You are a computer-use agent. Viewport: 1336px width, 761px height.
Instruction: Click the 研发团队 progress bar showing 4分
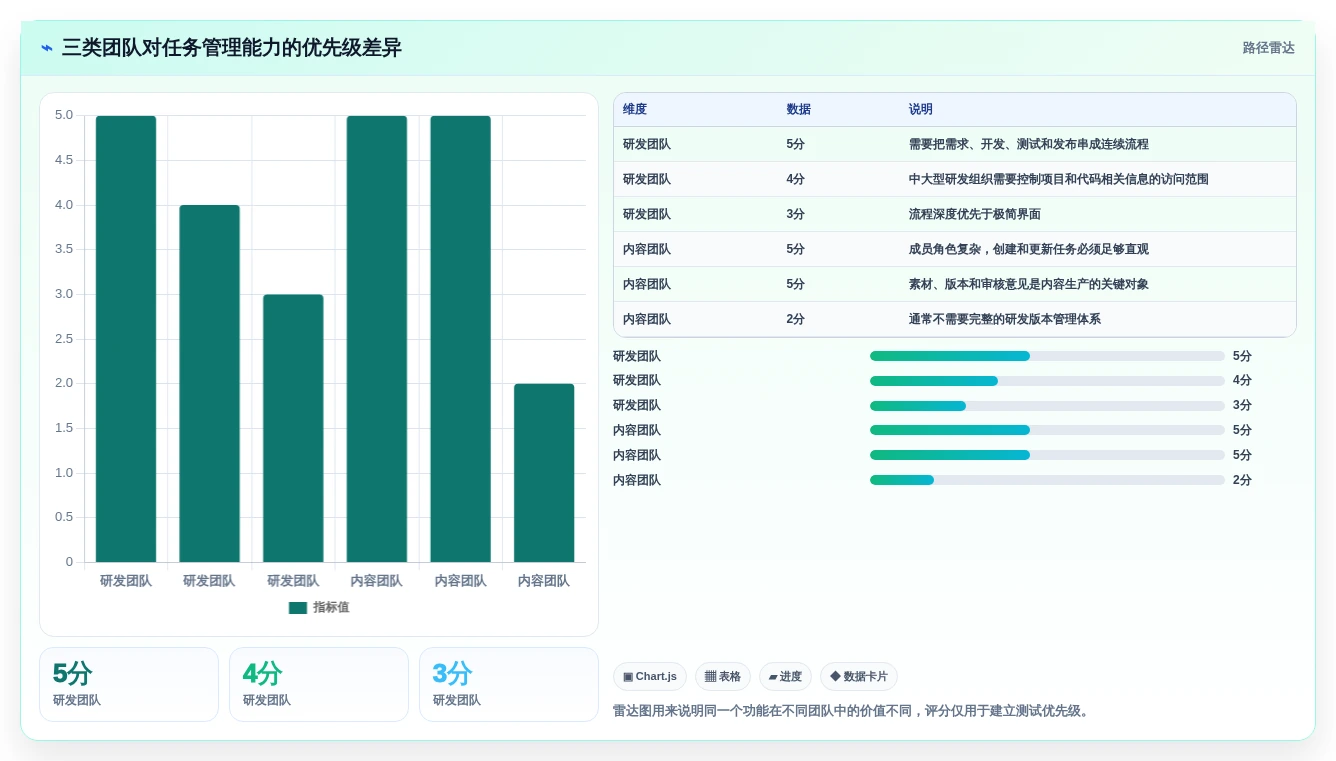tap(1047, 381)
